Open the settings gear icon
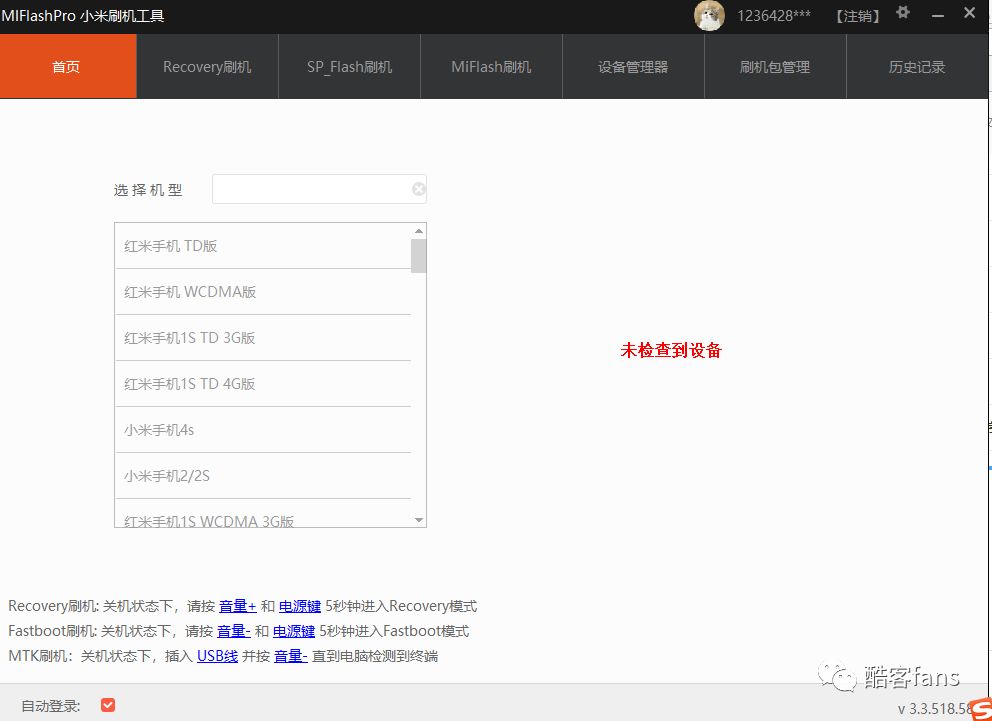 coord(903,13)
